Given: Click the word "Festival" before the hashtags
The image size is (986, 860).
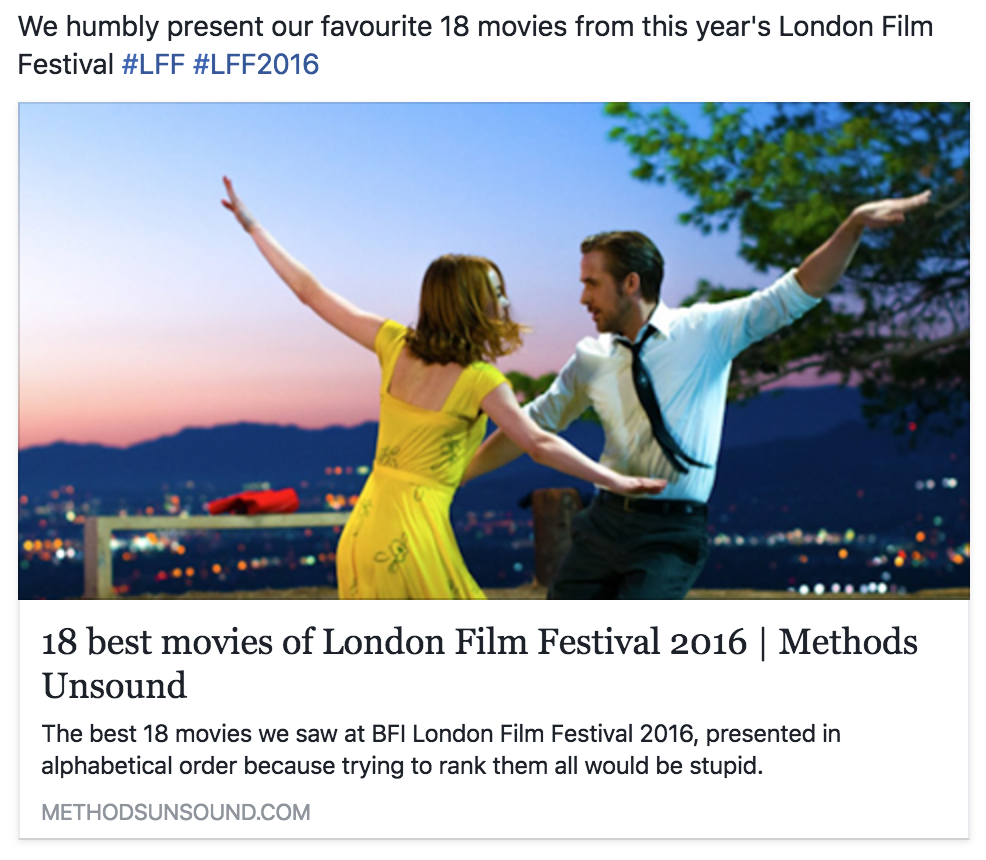Looking at the screenshot, I should pos(65,66).
